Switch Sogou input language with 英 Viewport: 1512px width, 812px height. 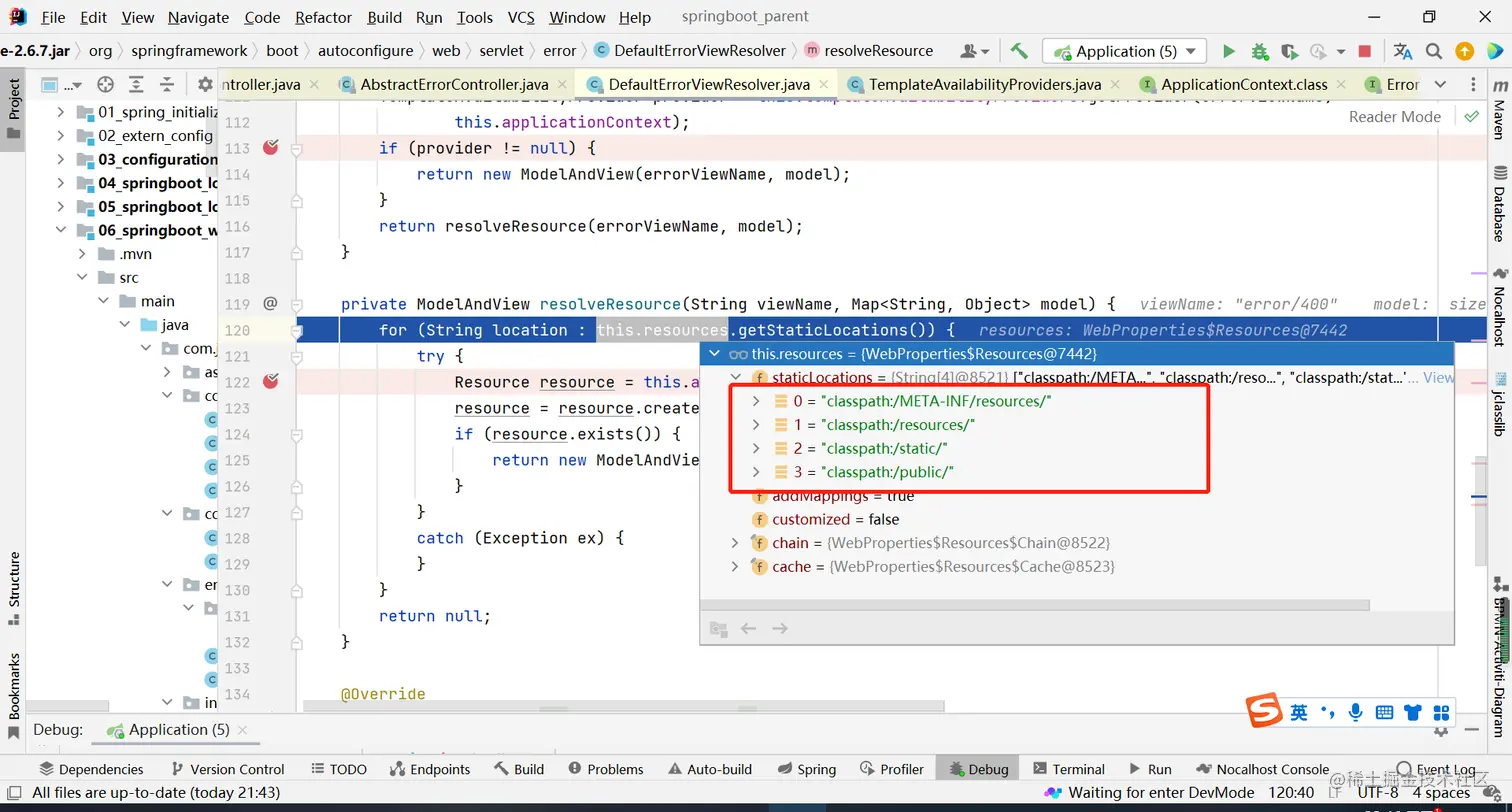[x=1298, y=712]
